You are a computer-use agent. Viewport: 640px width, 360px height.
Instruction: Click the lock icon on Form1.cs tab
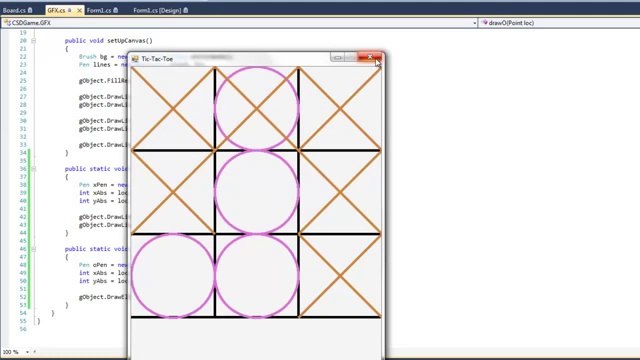(x=116, y=10)
